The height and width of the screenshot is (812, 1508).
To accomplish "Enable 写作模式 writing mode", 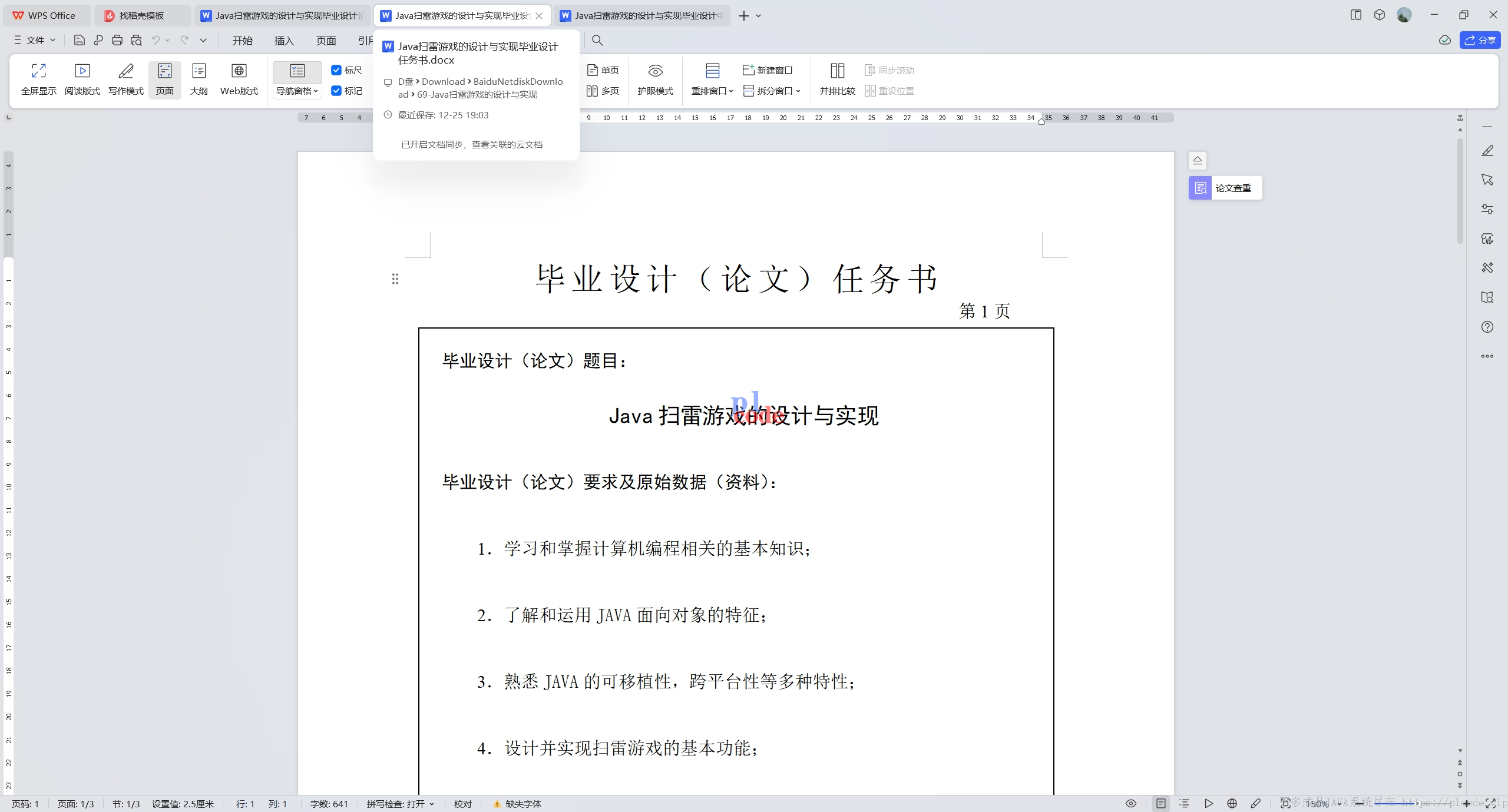I will click(x=126, y=79).
